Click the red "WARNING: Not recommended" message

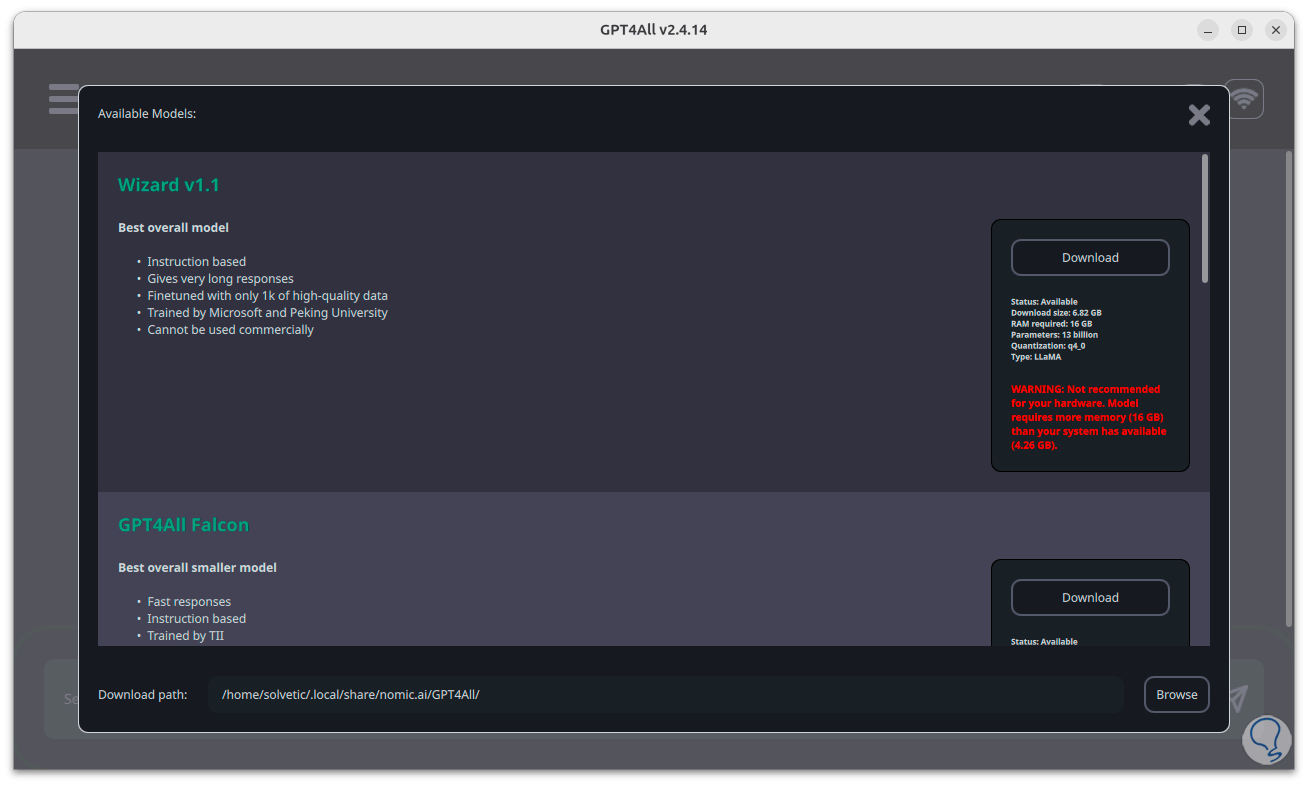coord(1088,417)
